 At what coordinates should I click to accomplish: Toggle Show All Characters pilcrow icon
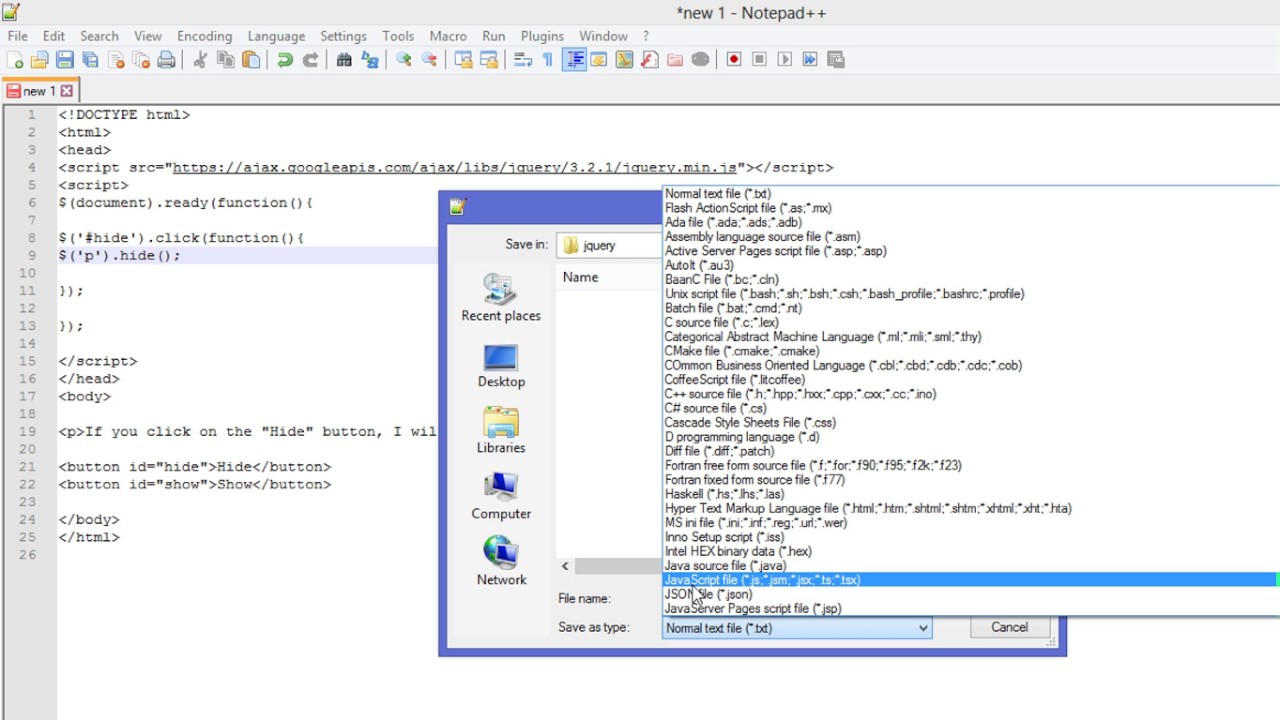coord(547,60)
